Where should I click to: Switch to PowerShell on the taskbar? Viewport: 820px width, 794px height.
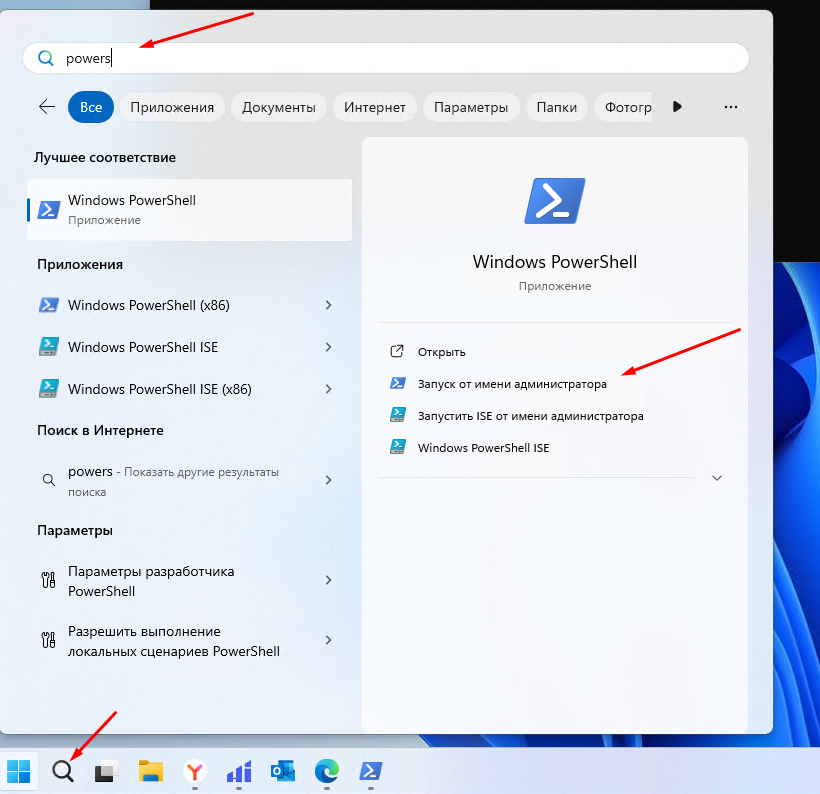pos(371,772)
